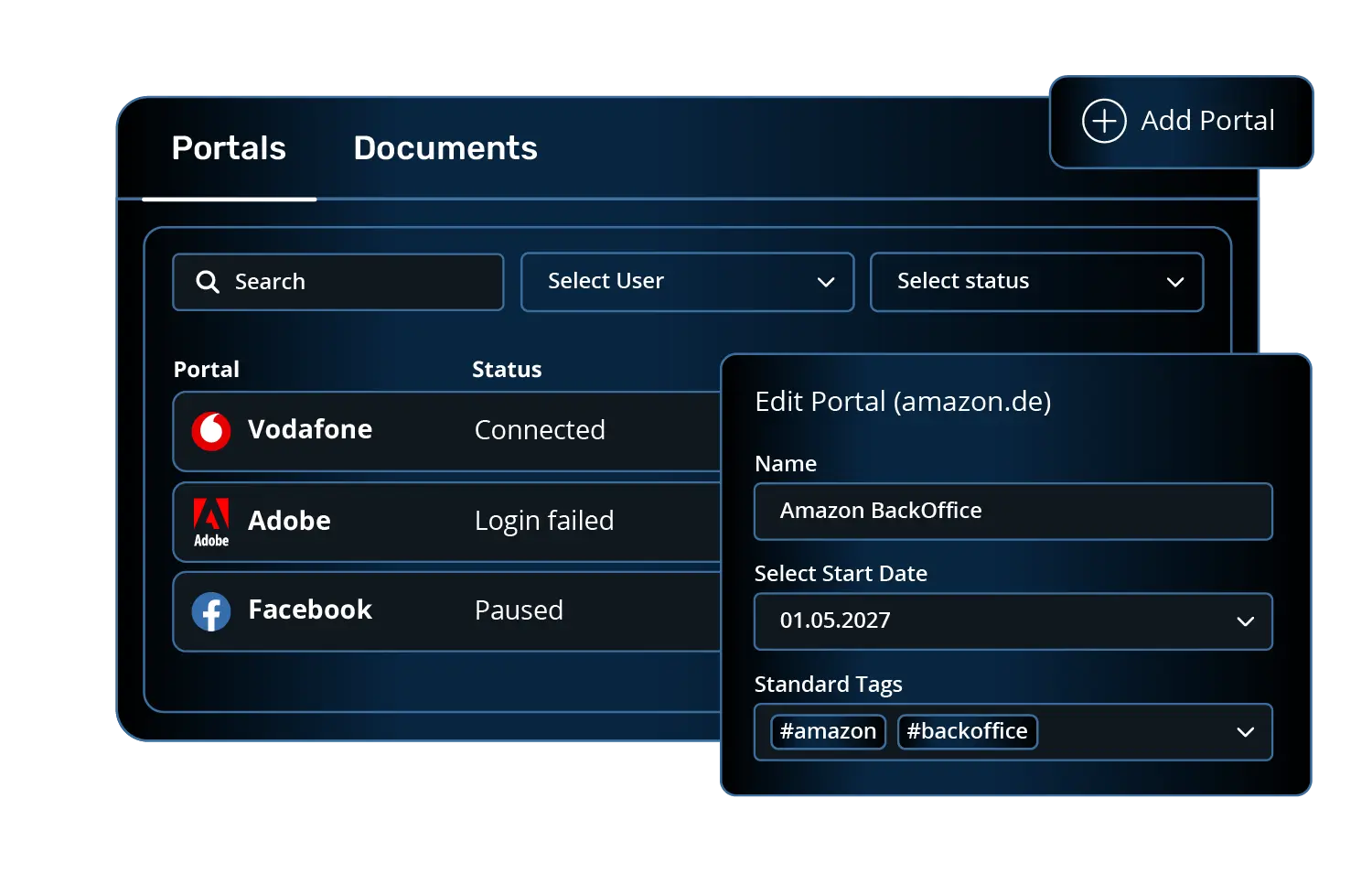This screenshot has width=1372, height=874.
Task: Click the Status column header
Action: pyautogui.click(x=507, y=370)
